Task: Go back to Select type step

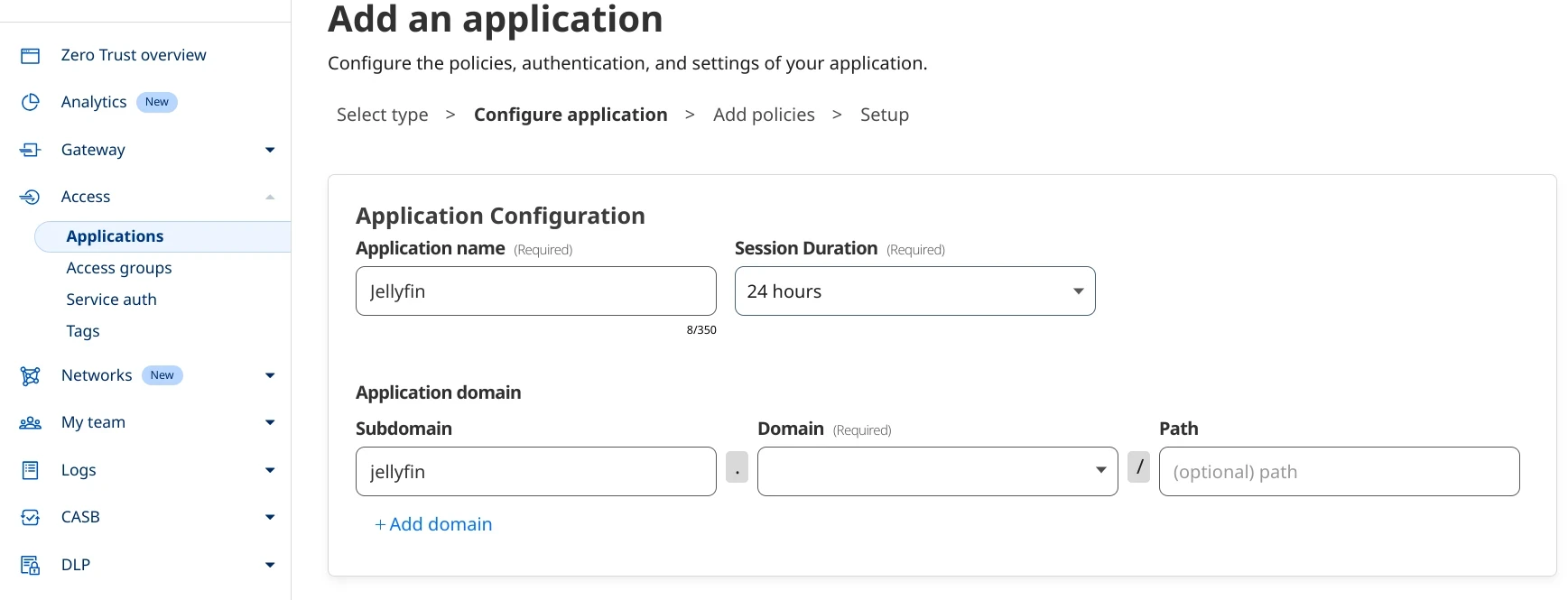Action: click(x=382, y=115)
